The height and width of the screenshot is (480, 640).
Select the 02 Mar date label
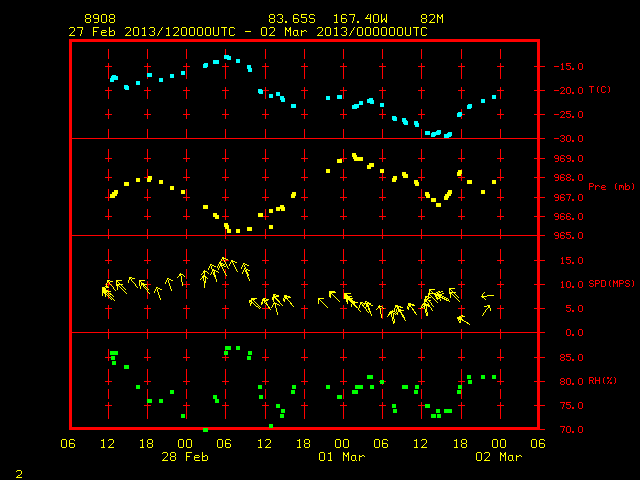pyautogui.click(x=499, y=457)
